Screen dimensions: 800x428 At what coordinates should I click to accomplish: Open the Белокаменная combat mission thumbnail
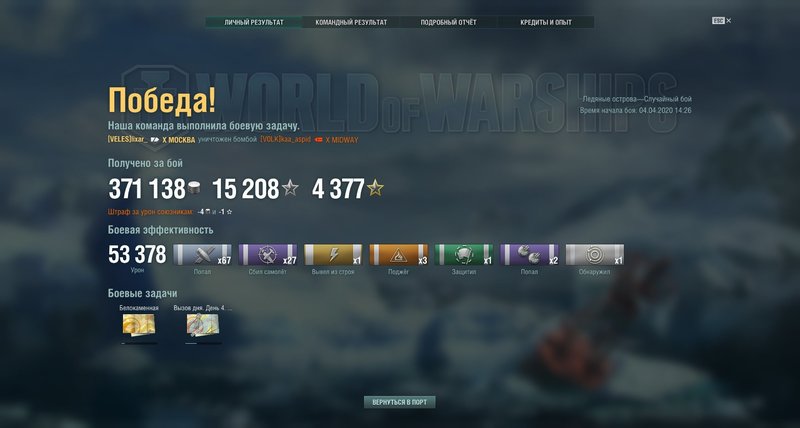pos(139,324)
